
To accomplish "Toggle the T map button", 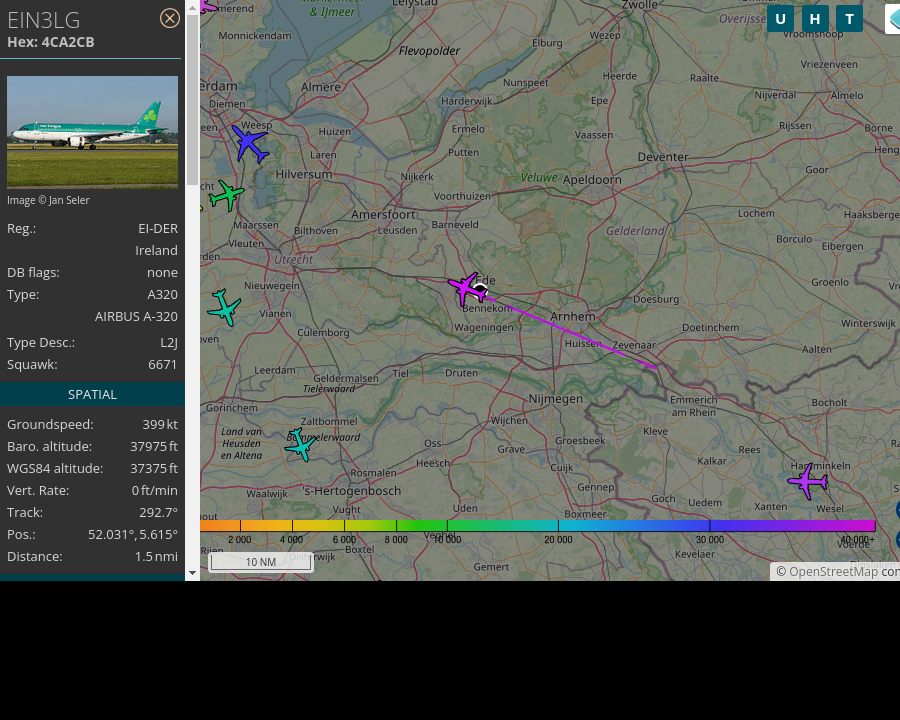I will 849,19.
